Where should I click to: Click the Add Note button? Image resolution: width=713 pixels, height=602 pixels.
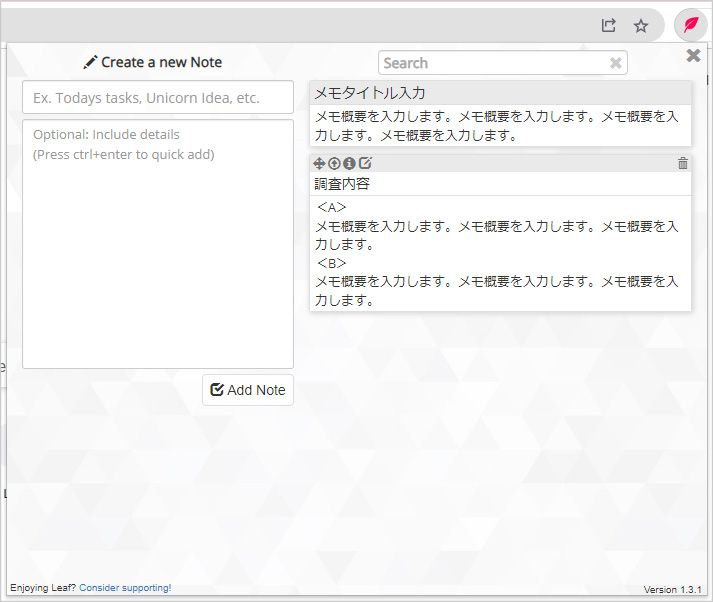pyautogui.click(x=248, y=390)
